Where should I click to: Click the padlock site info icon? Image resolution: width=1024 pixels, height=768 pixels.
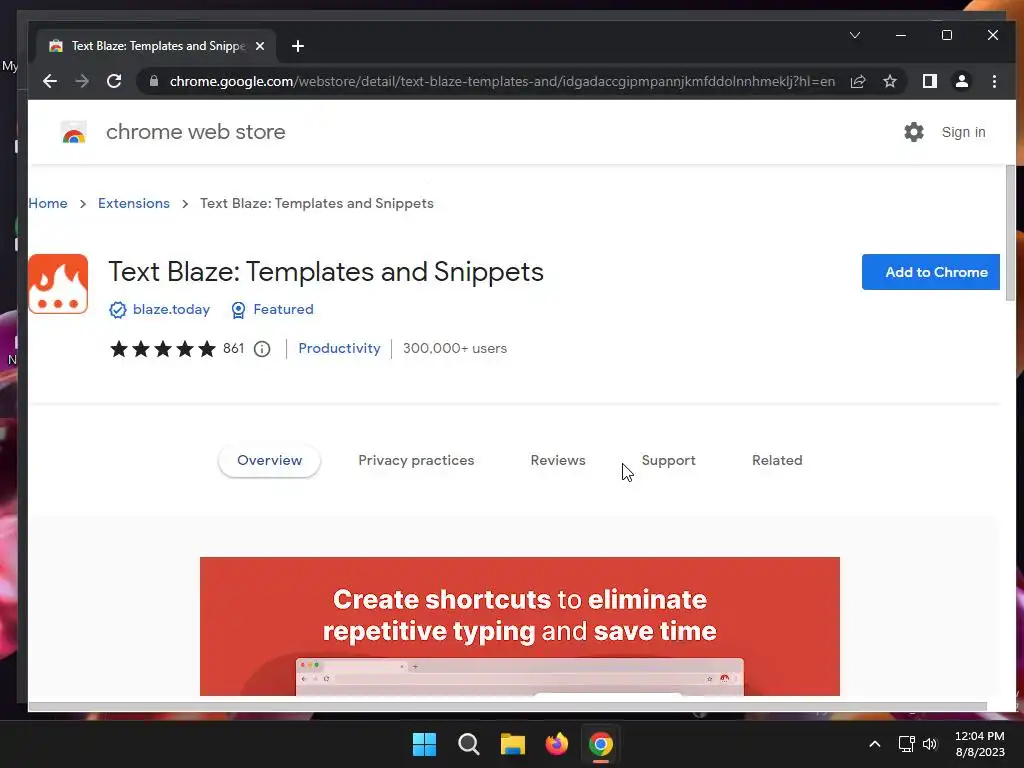tap(153, 81)
